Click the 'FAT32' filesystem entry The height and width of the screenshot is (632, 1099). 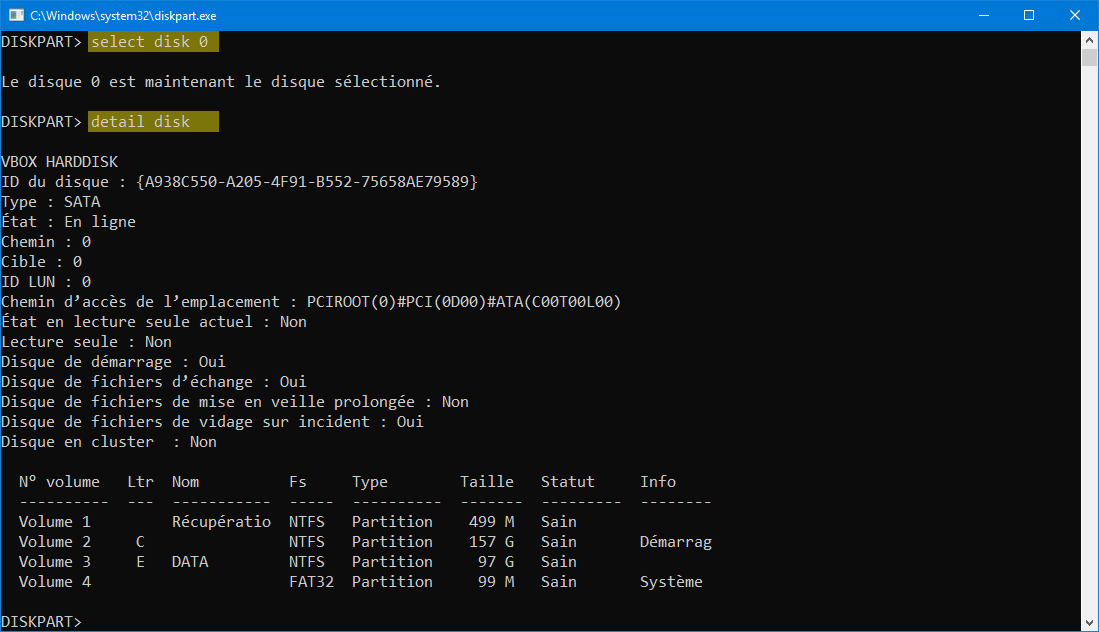tap(312, 582)
